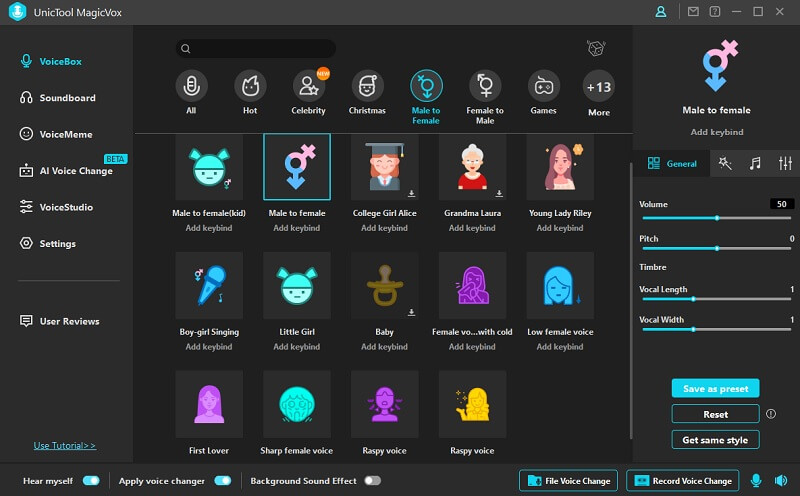Open the Soundboard section
Screen dimensions: 800x496
pos(67,98)
